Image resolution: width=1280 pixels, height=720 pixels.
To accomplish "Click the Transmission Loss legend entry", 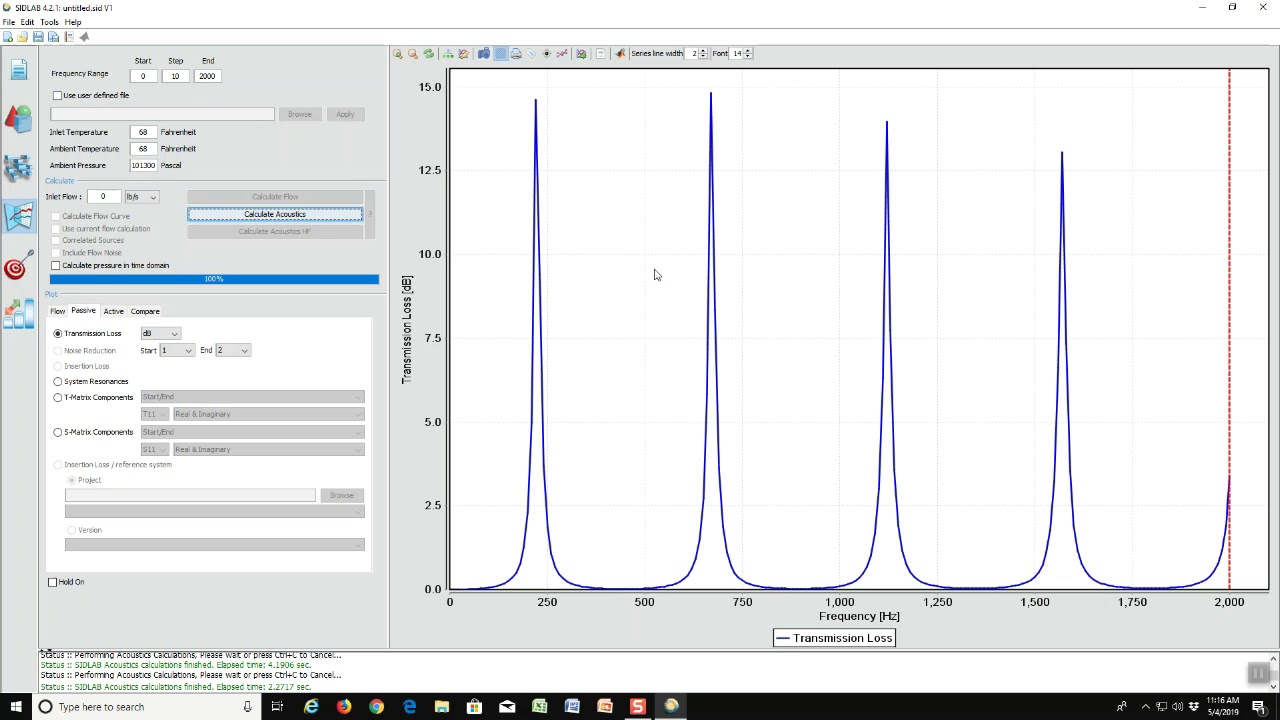I will point(834,638).
